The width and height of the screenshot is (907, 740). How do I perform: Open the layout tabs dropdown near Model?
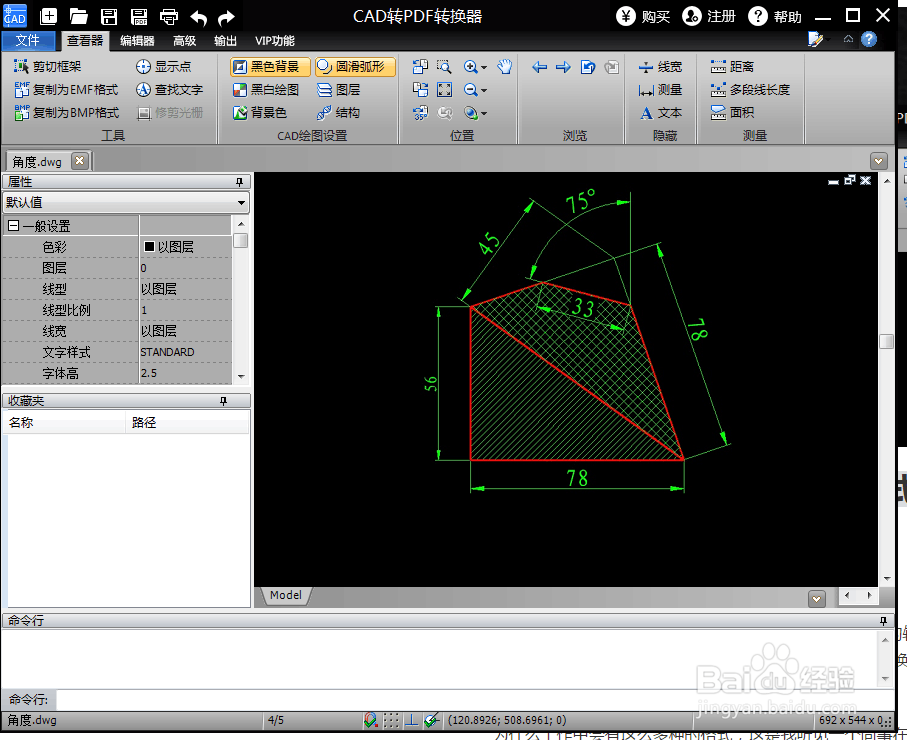click(817, 599)
